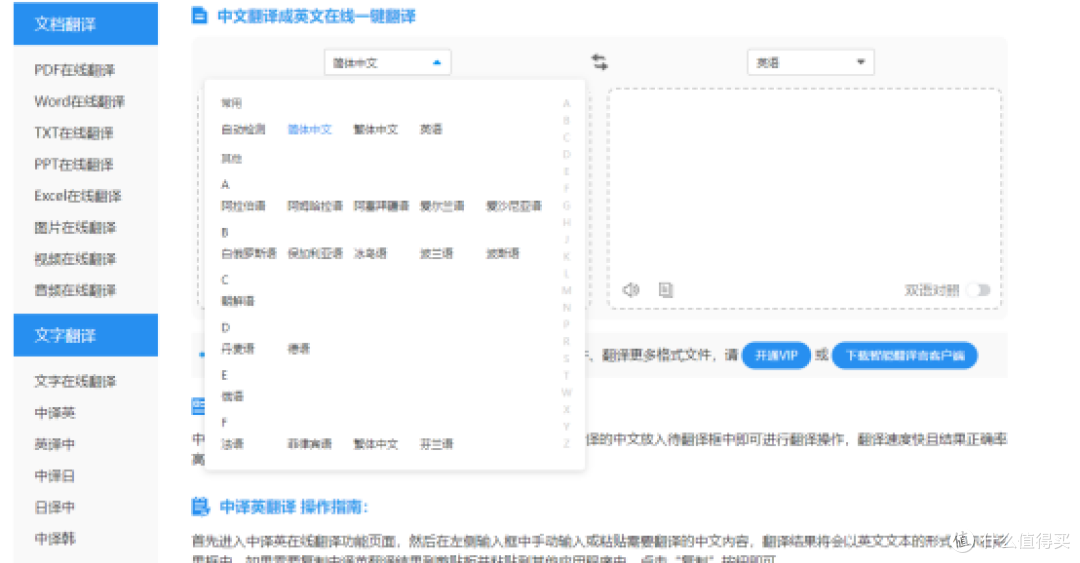Click the copy result icon
This screenshot has height=563, width=1080.
point(665,290)
